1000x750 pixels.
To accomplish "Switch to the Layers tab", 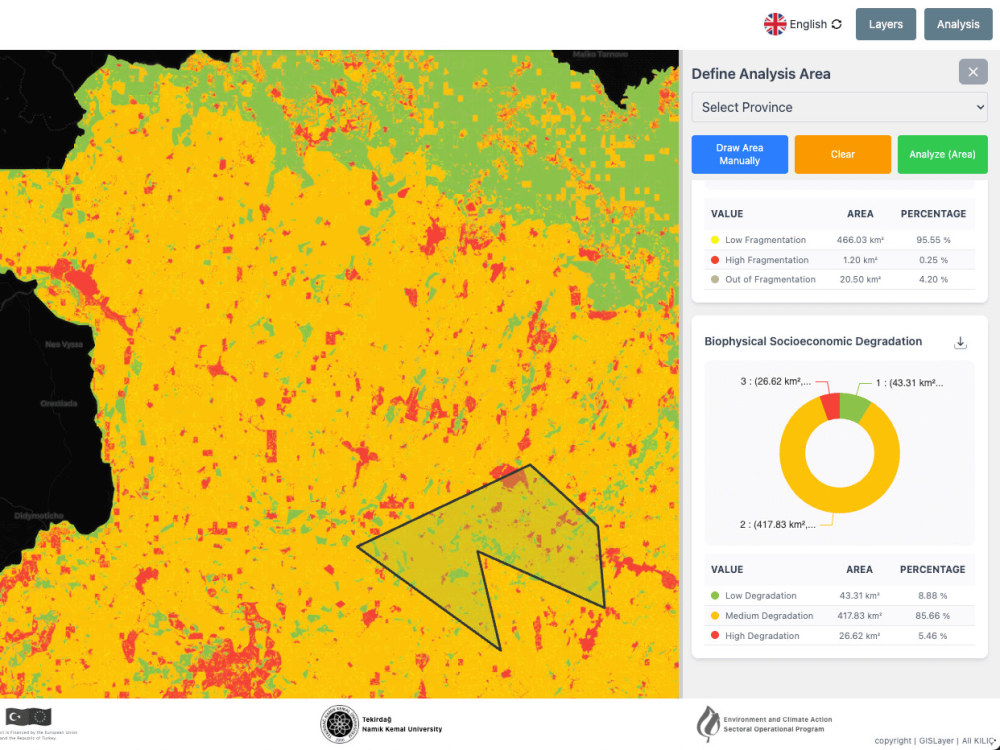I will tap(885, 24).
